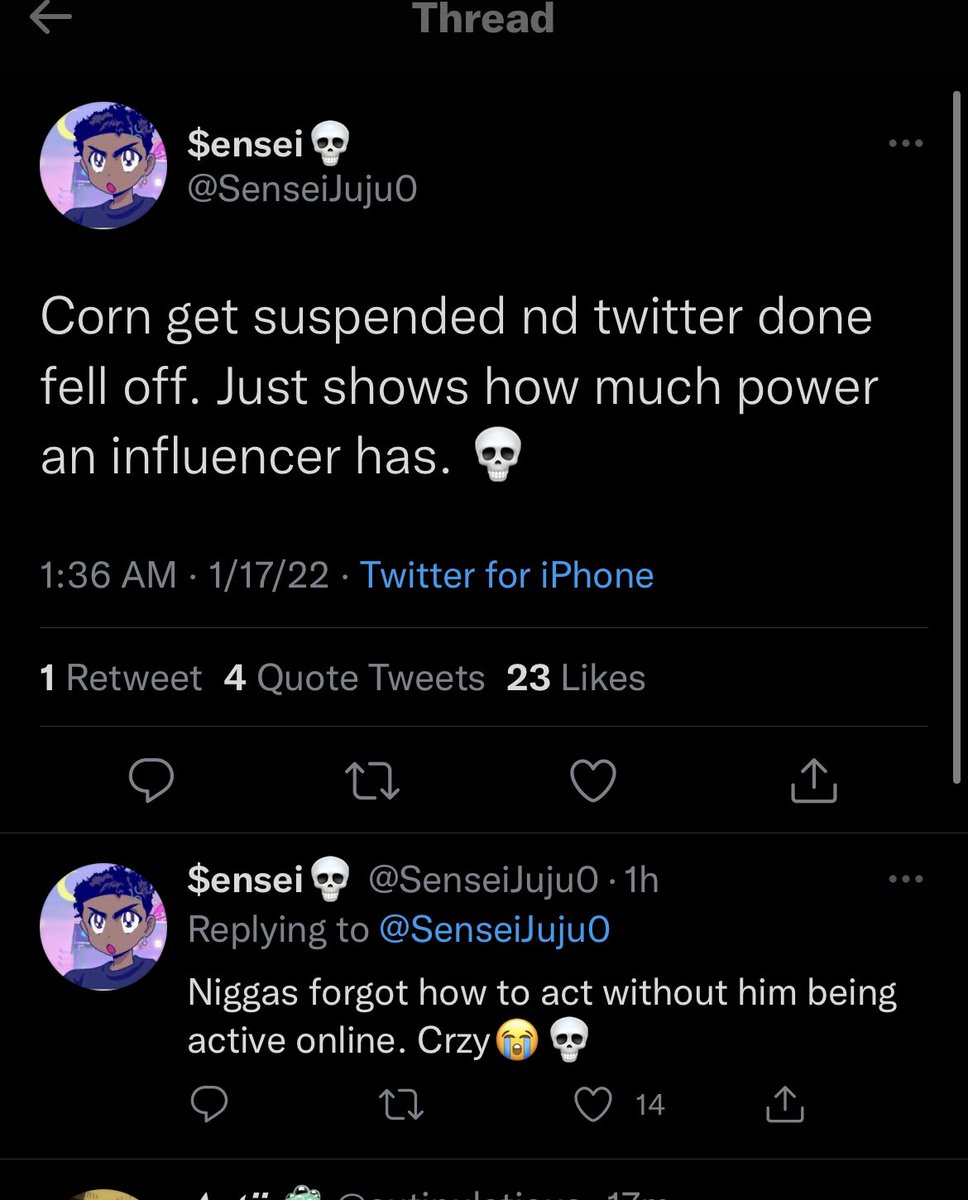Like the main tweet
This screenshot has height=1200, width=968.
tap(593, 781)
